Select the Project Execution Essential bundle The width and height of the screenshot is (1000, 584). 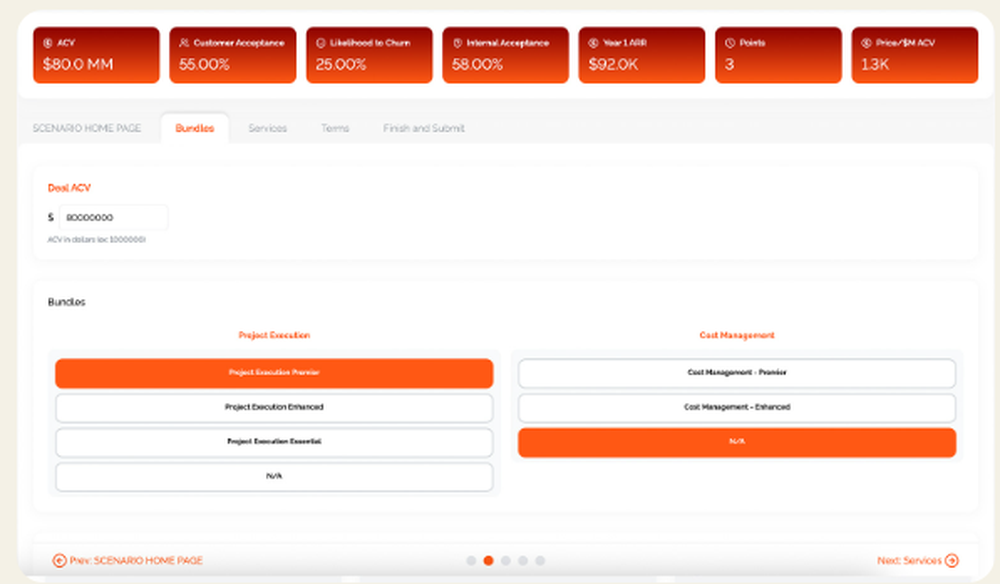pos(275,442)
